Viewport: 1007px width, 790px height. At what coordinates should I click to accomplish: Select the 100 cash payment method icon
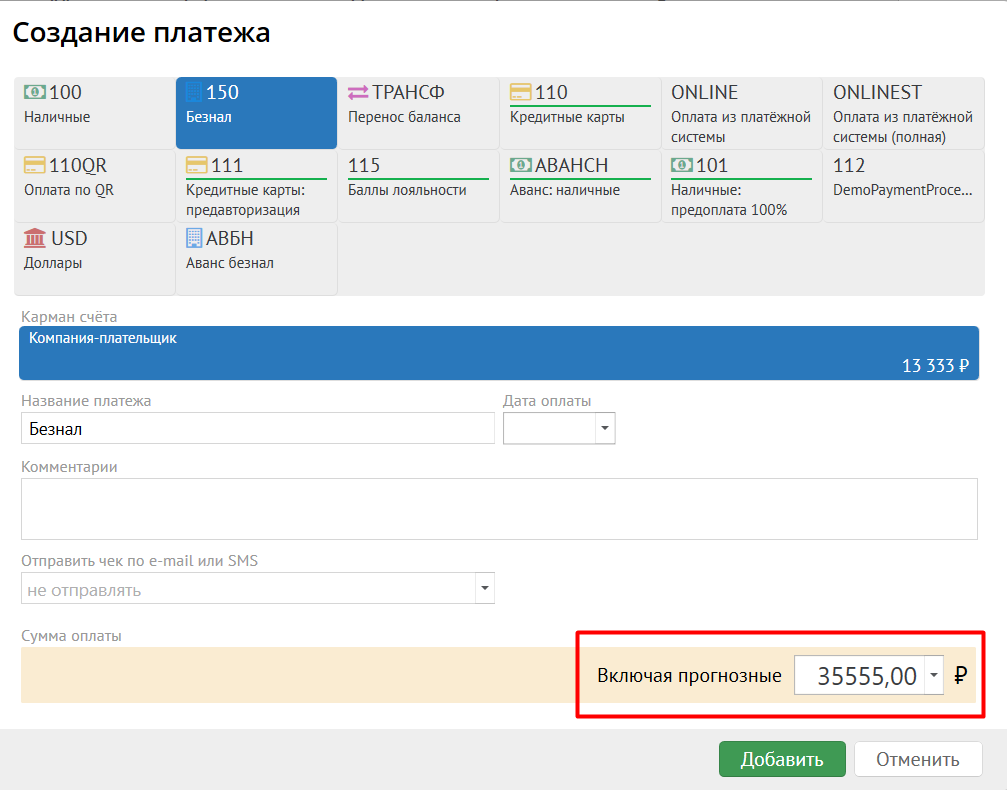click(x=35, y=93)
